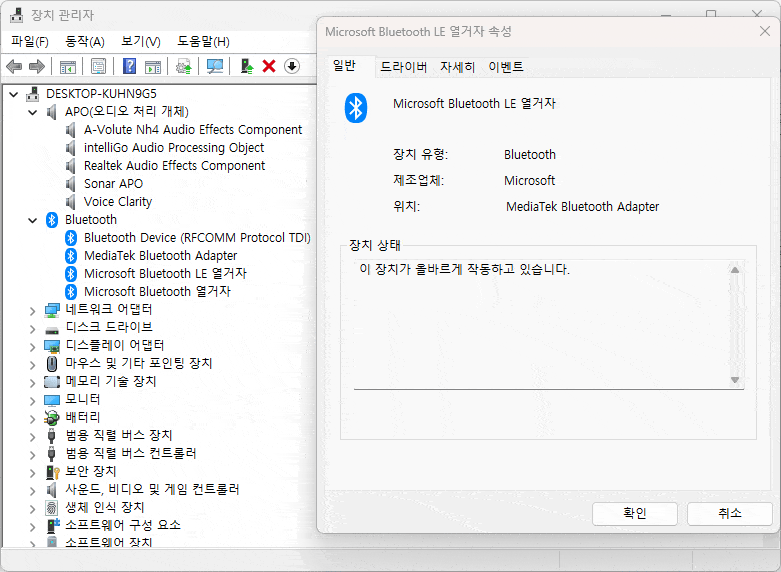Switch to the 이벤트 tab

click(x=505, y=67)
